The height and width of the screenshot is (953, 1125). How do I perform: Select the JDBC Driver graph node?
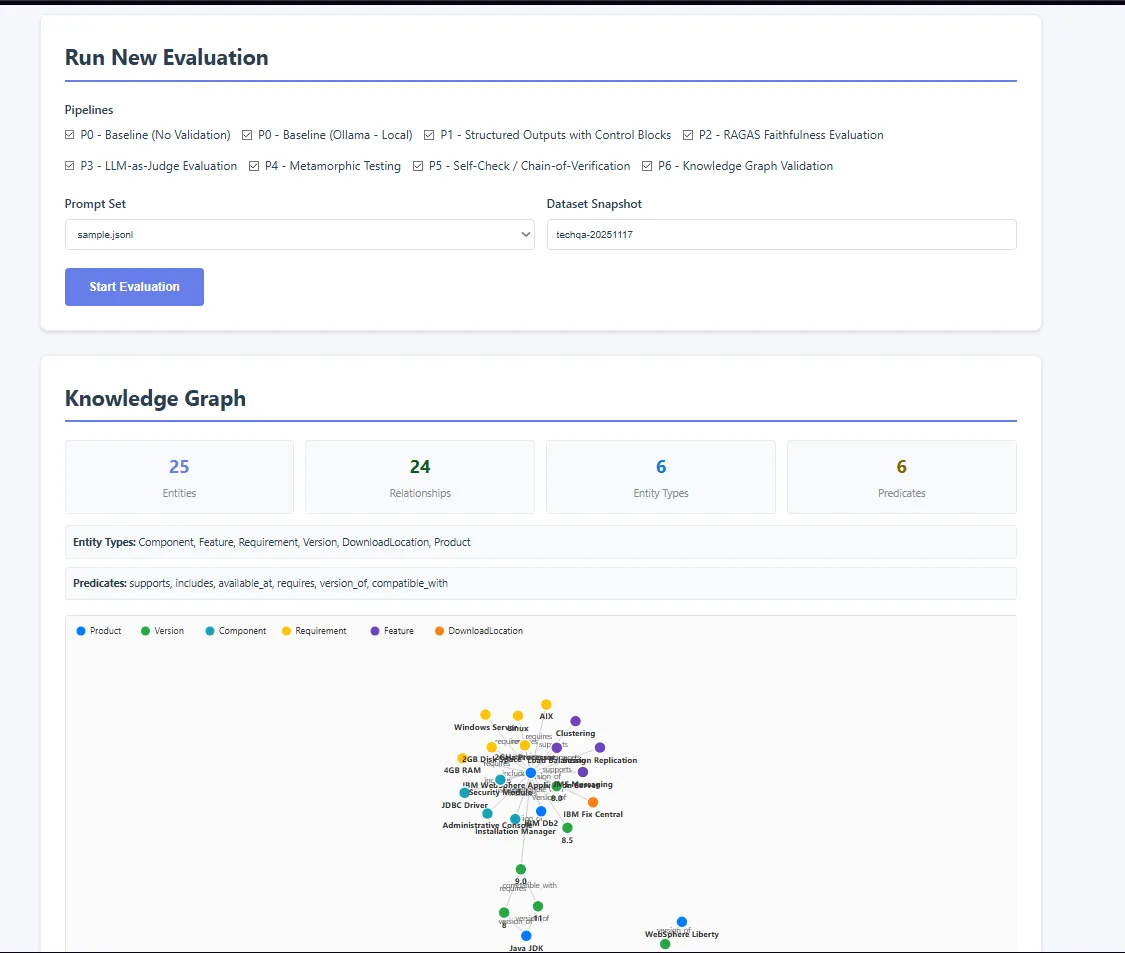464,793
